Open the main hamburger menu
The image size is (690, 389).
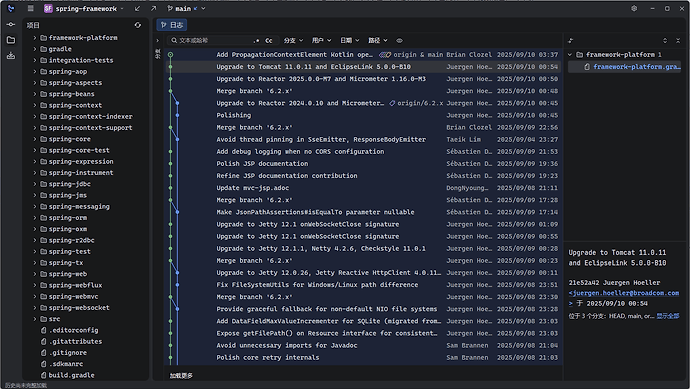tap(30, 8)
